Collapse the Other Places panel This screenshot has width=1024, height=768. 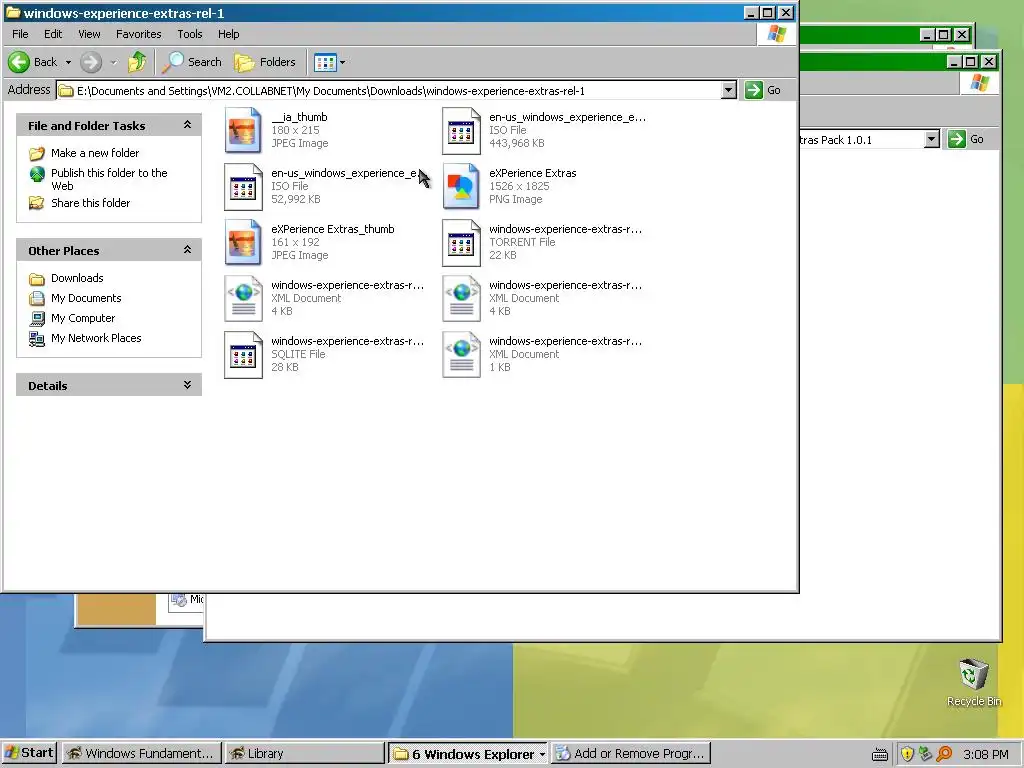click(187, 249)
